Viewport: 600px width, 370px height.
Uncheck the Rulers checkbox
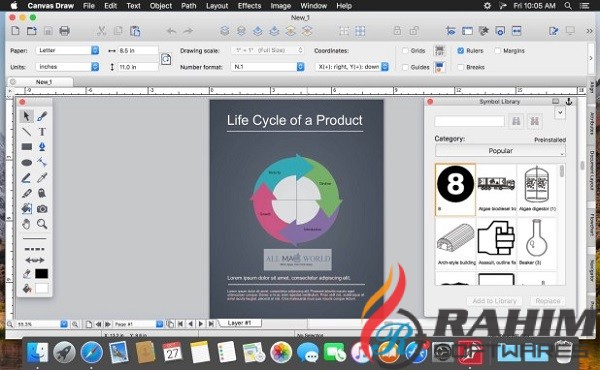click(x=461, y=51)
